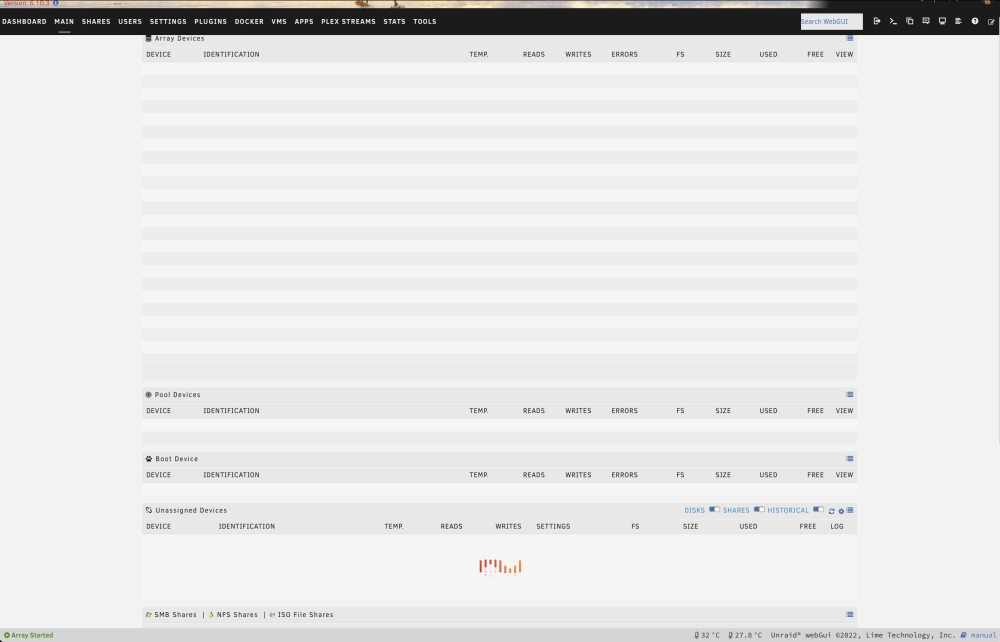Open Unassigned Devices gear settings icon
The image size is (1000, 642).
click(x=841, y=511)
